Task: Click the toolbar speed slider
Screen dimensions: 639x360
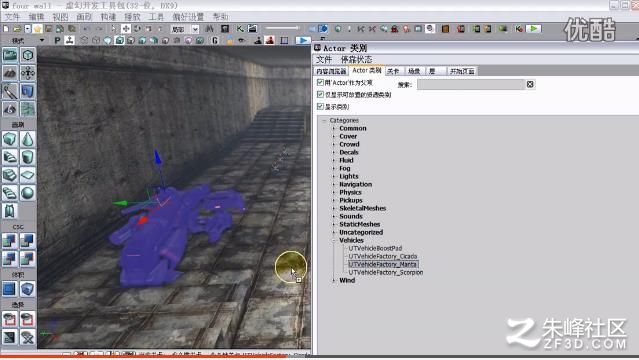Action: coord(282,28)
